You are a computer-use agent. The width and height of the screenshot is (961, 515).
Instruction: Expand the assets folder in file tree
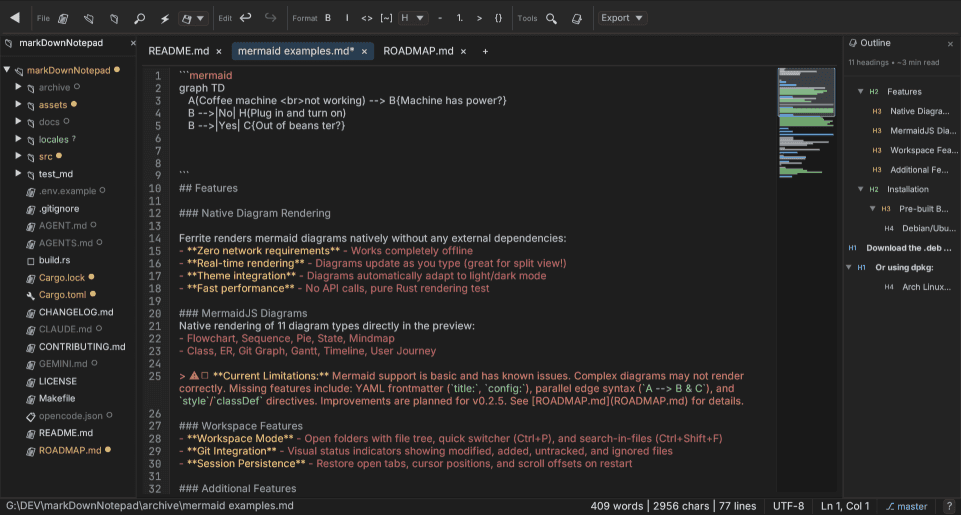point(18,105)
